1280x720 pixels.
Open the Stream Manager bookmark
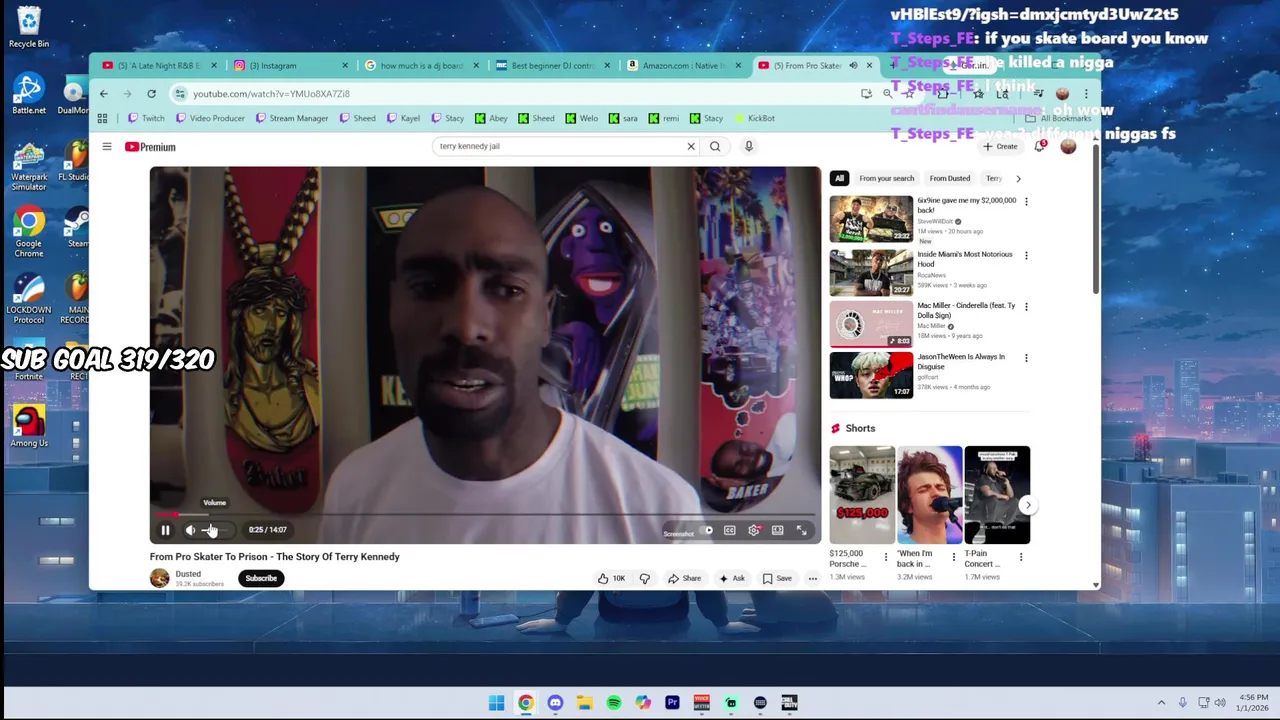[292, 118]
